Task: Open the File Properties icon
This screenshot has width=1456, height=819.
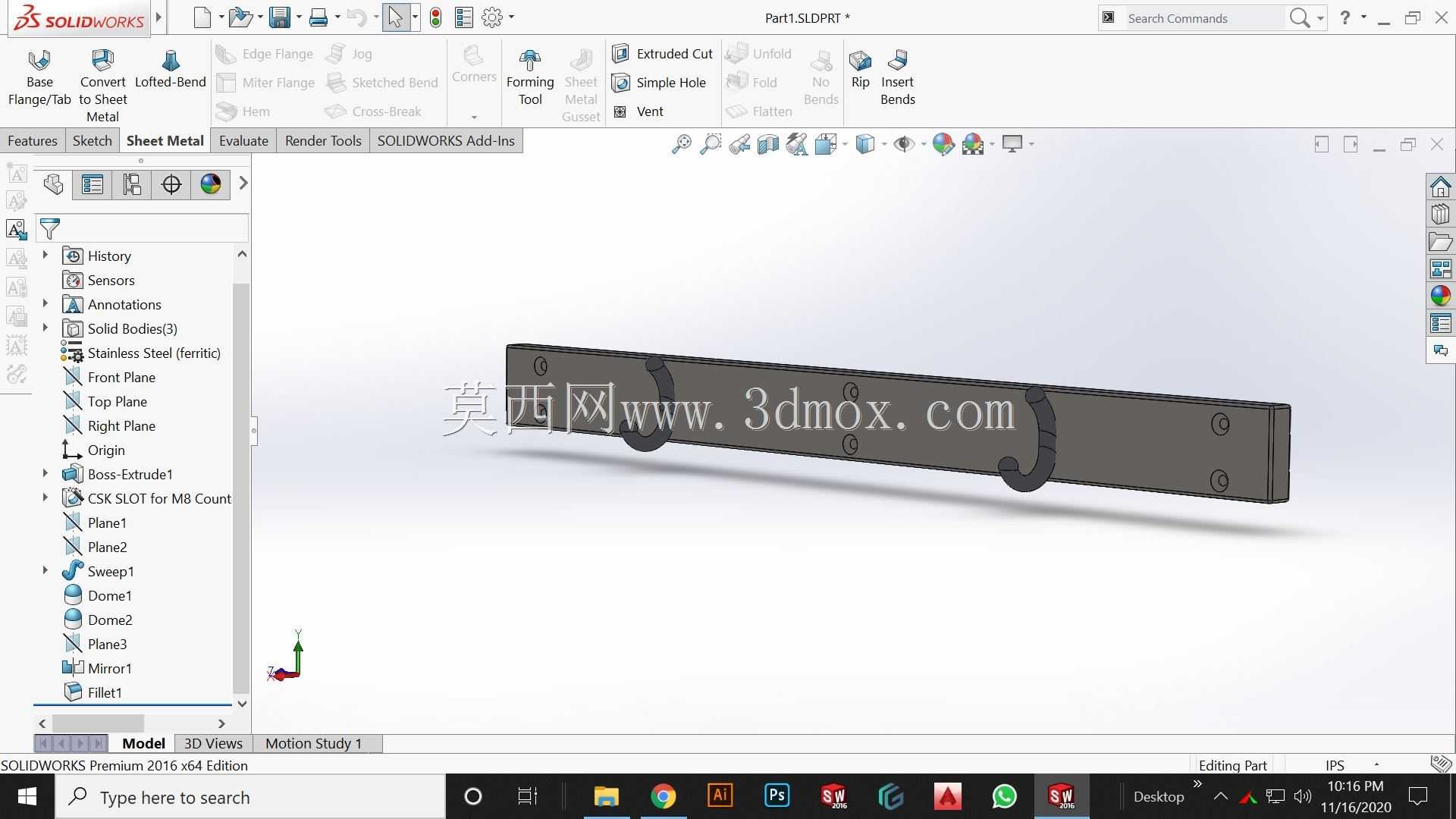Action: (x=464, y=17)
